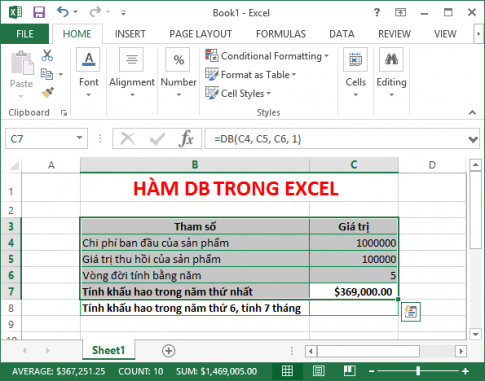The width and height of the screenshot is (485, 381).
Task: Select cell containing 100000 salvage value
Action: 354,259
